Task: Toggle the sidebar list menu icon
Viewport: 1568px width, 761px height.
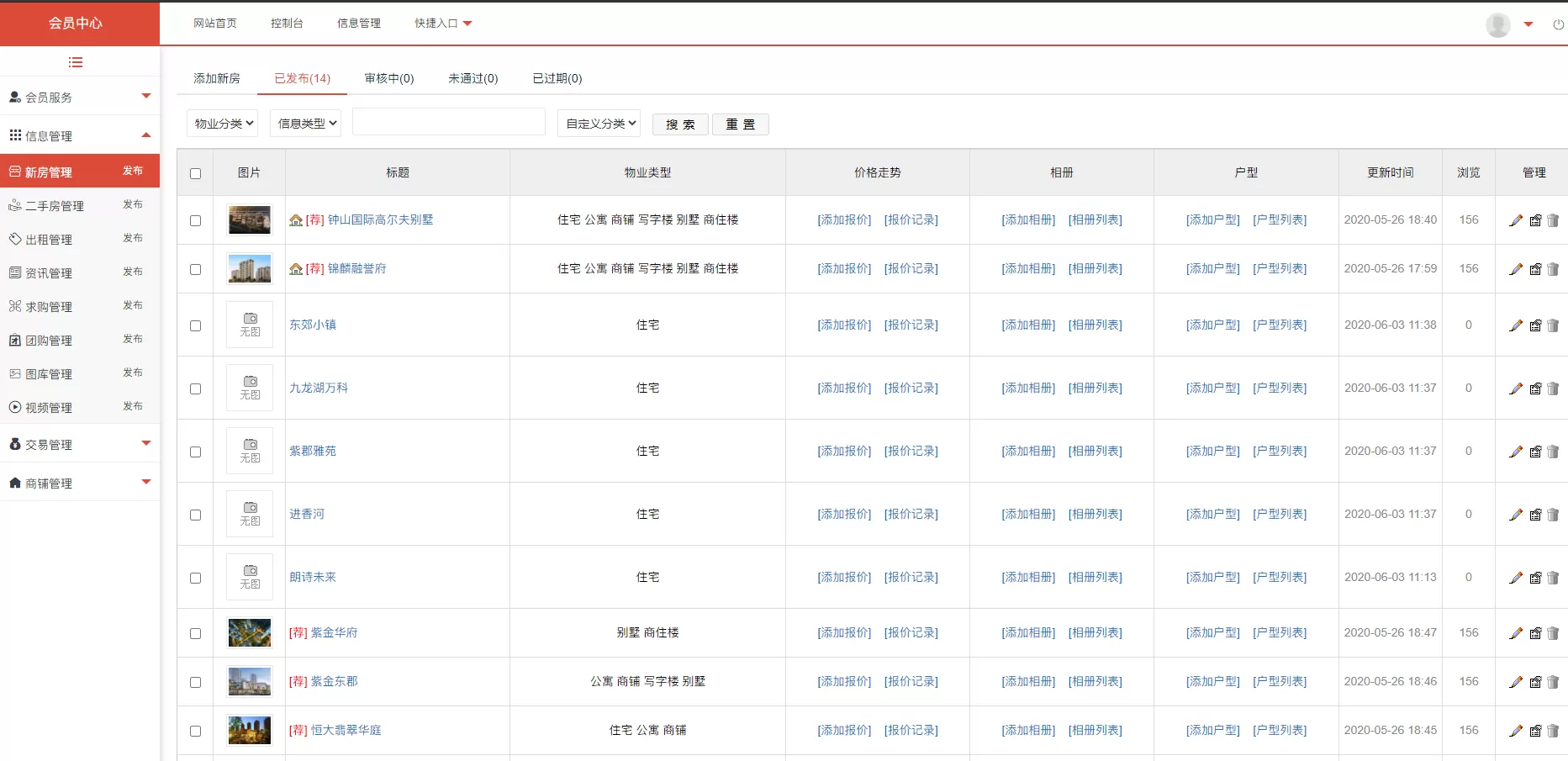Action: coord(76,62)
